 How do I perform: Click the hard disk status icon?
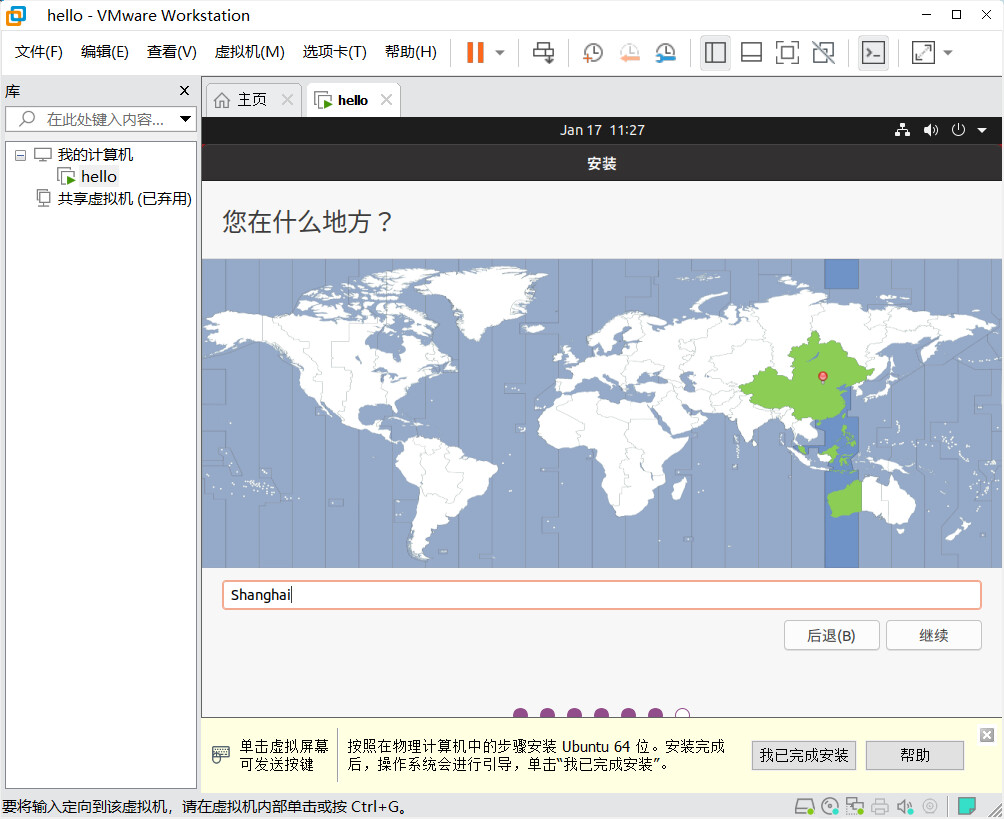[x=804, y=806]
